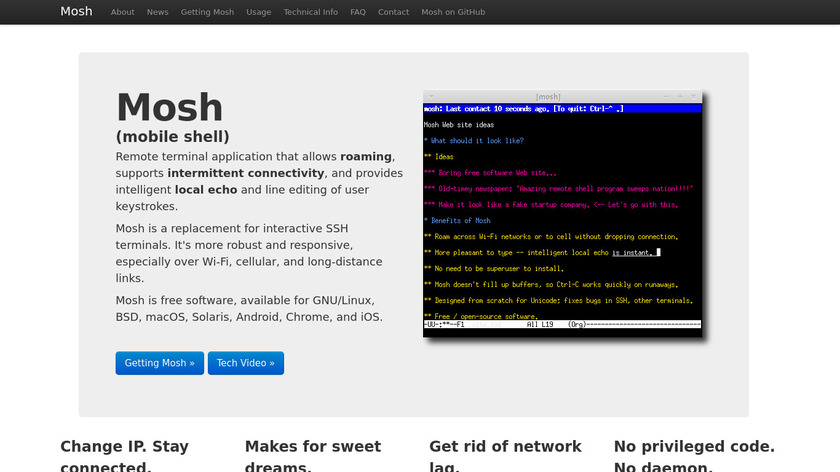Click the minimize dash in terminal titlebar image

tap(666, 96)
